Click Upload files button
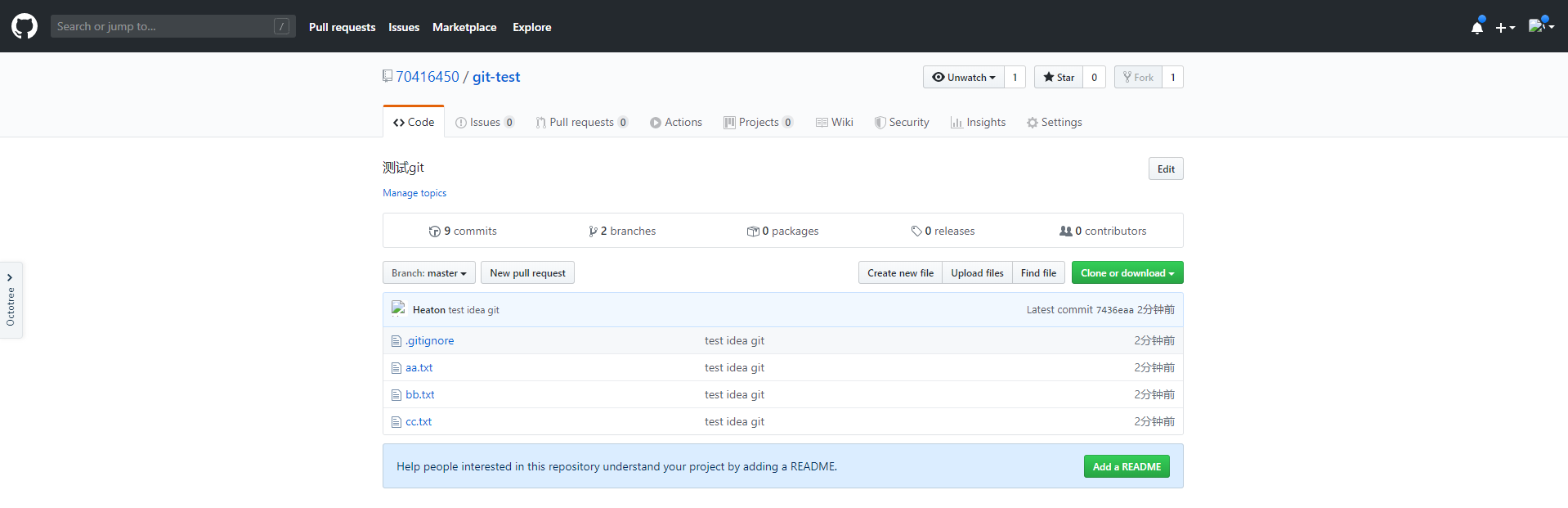This screenshot has height=508, width=1568. click(x=977, y=272)
